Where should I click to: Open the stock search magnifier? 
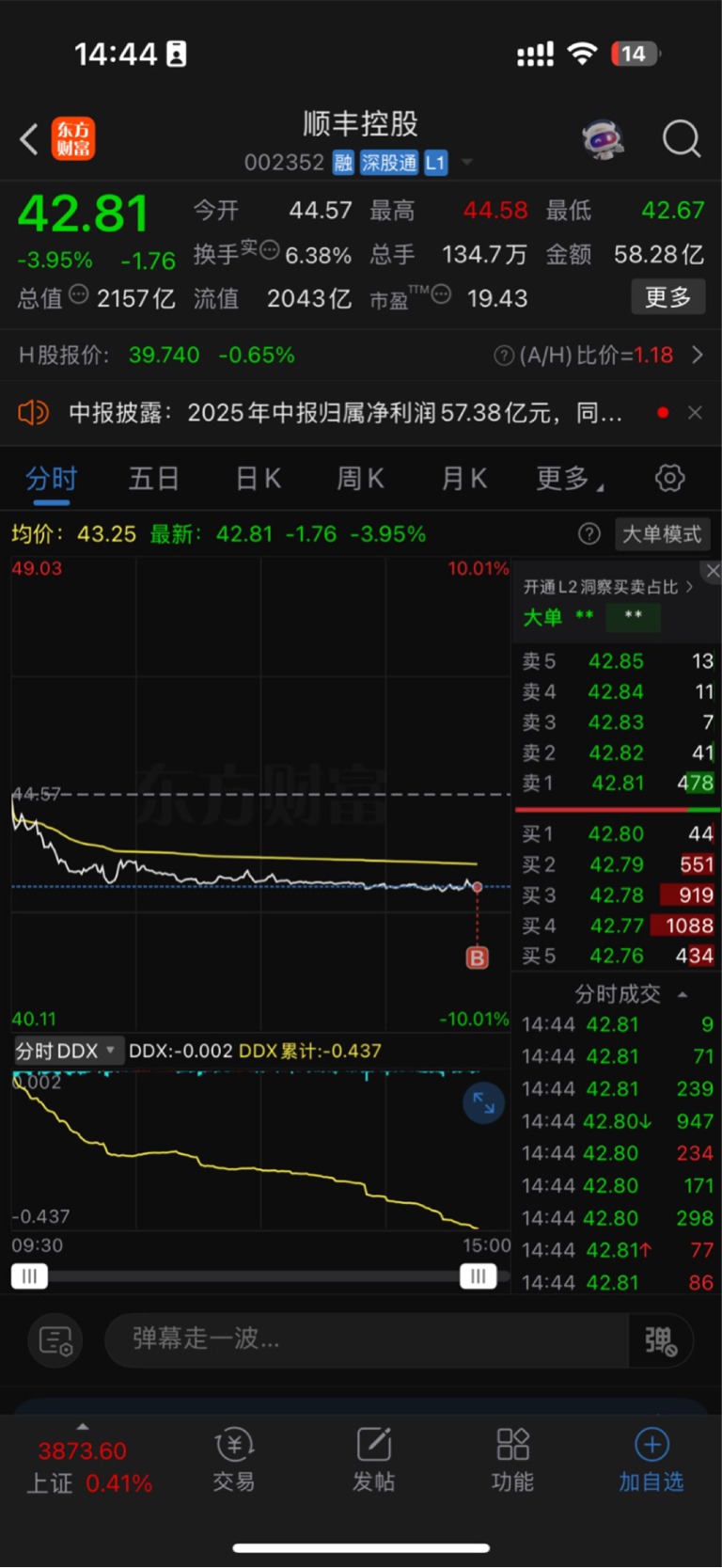pos(682,139)
